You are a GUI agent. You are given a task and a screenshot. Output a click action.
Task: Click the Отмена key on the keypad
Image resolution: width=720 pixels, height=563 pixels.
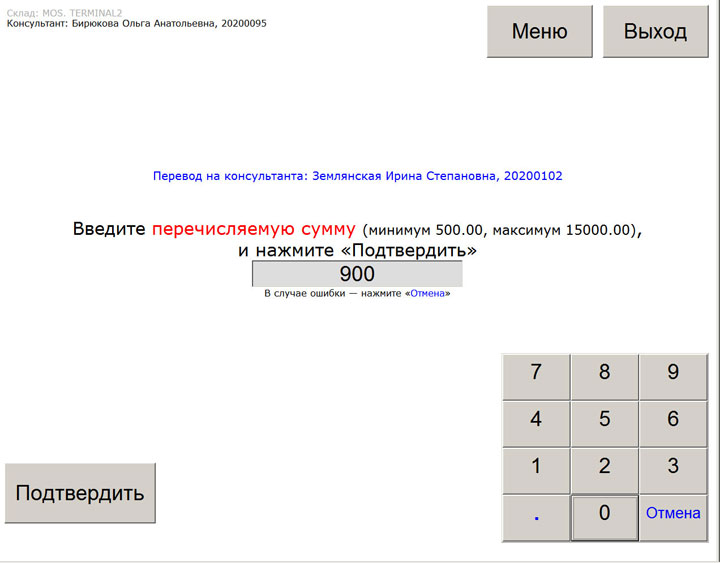[673, 518]
